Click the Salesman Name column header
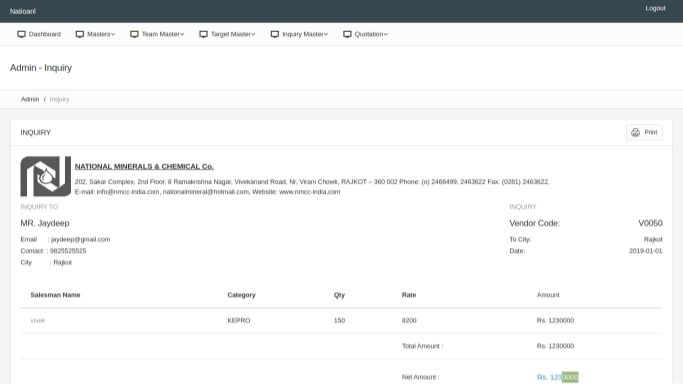683x384 pixels. (x=55, y=295)
